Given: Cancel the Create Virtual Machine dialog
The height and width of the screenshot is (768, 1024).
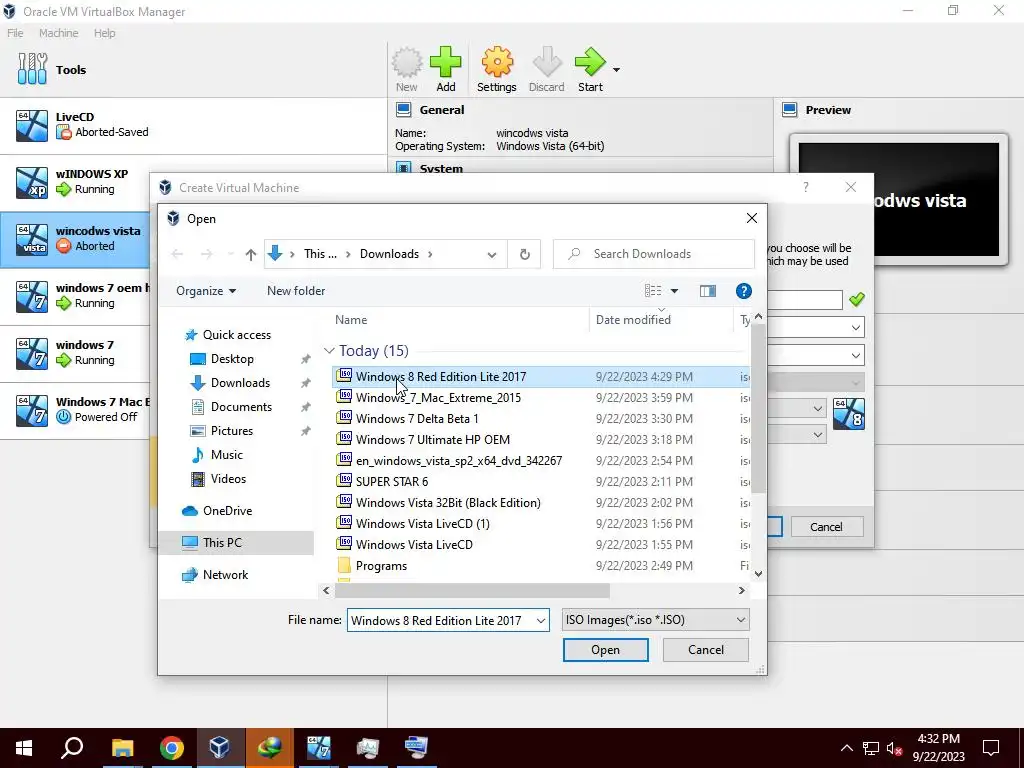Looking at the screenshot, I should coord(827,527).
